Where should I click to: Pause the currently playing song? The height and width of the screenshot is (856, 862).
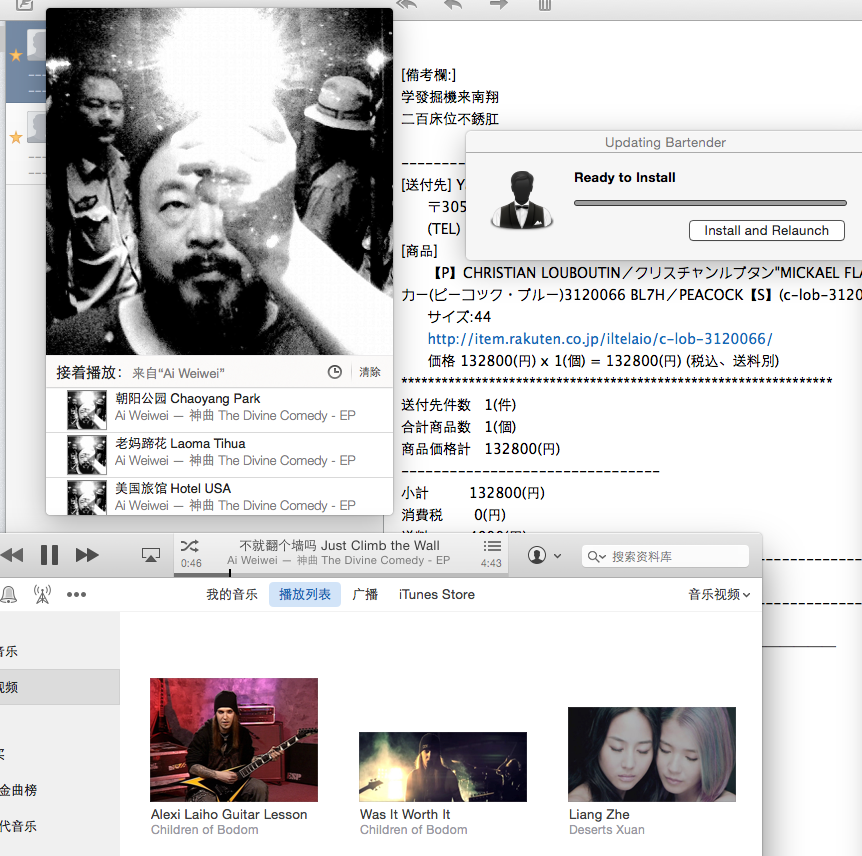pyautogui.click(x=49, y=555)
